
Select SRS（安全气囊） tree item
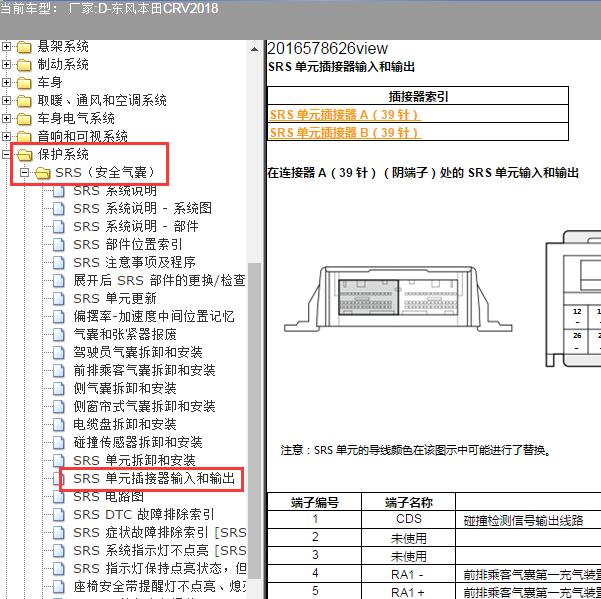tap(105, 172)
